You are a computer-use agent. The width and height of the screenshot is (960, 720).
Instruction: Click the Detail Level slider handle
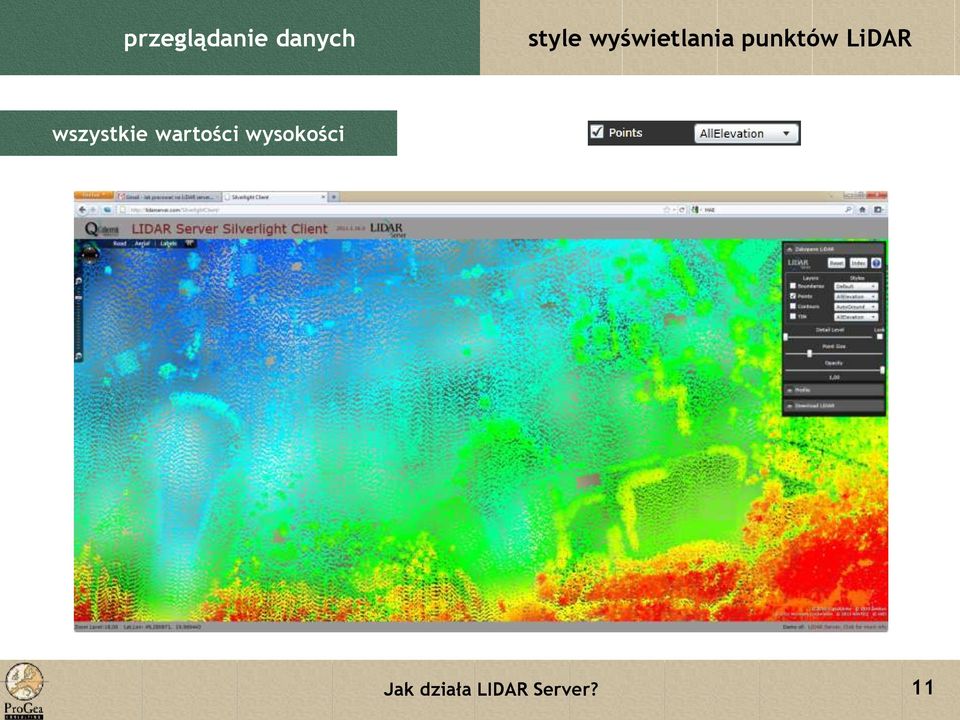(x=786, y=337)
